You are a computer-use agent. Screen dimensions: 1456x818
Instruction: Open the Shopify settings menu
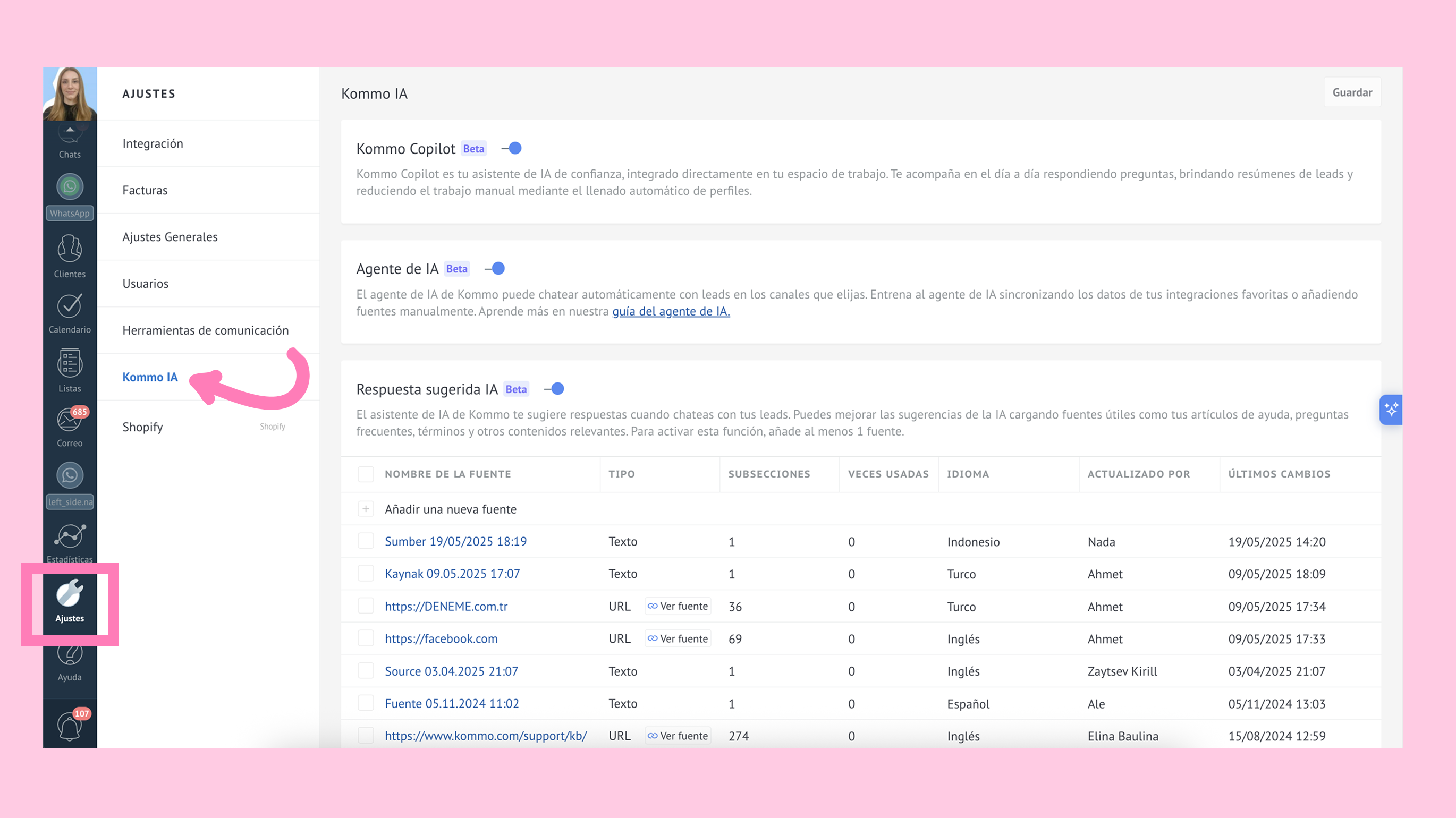[208, 427]
